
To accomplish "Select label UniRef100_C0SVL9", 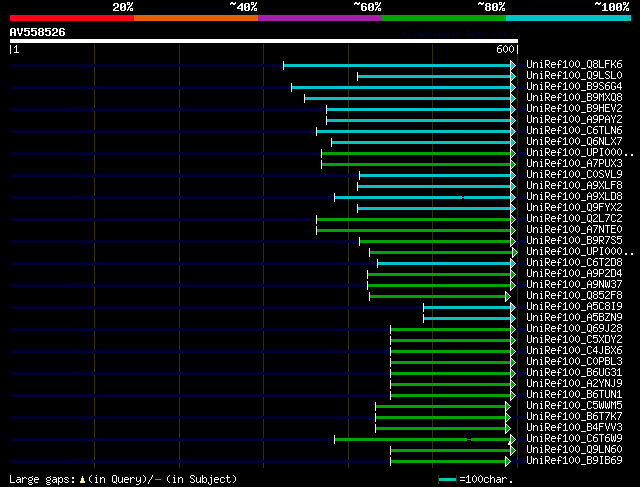I will [574, 175].
